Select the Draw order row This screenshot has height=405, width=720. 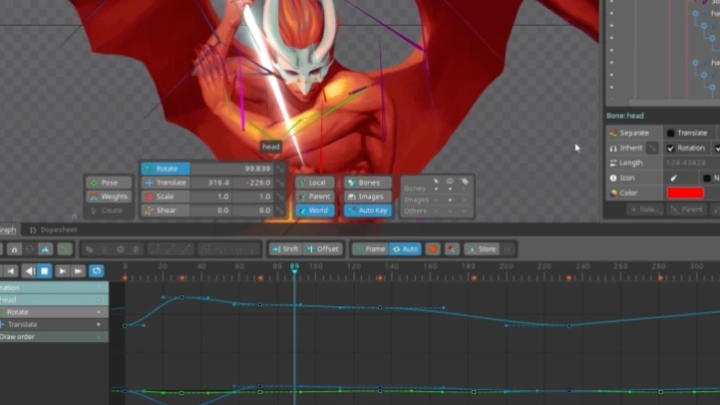pos(54,337)
